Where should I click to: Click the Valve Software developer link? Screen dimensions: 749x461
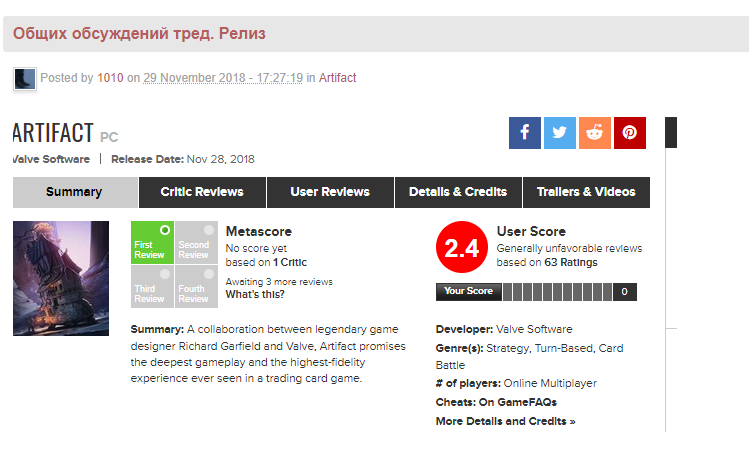(x=534, y=329)
